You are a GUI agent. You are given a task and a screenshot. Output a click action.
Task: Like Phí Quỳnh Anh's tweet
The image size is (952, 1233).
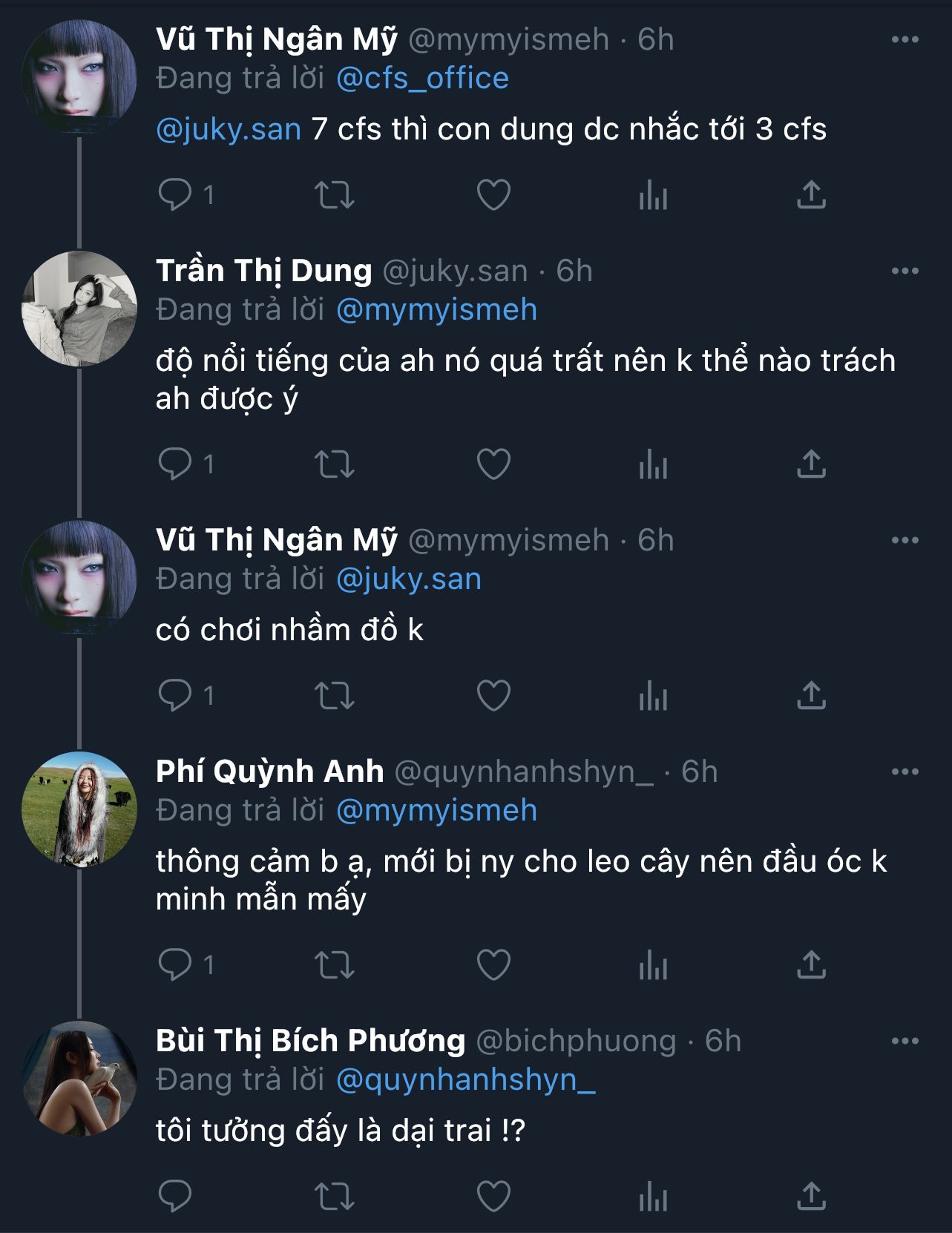click(x=493, y=965)
